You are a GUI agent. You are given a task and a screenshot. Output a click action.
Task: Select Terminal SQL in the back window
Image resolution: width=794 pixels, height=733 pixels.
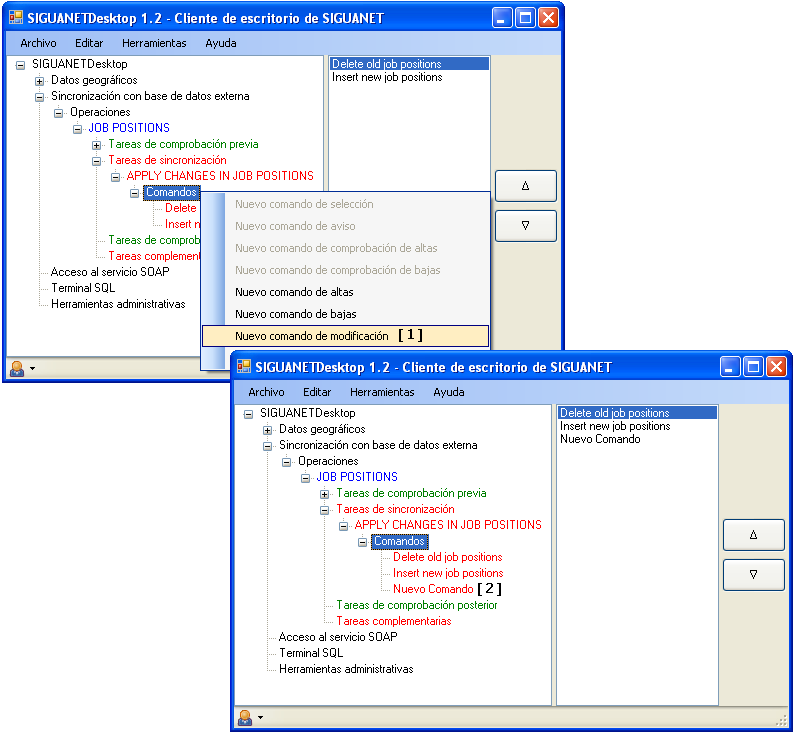point(83,288)
